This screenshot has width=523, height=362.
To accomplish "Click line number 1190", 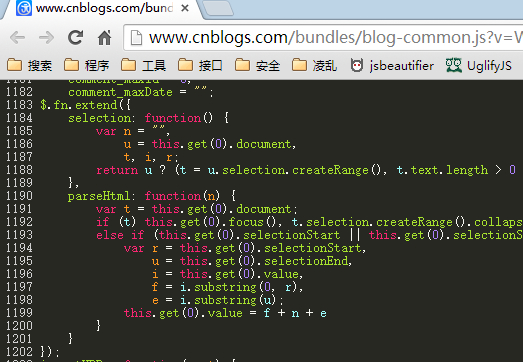I will [x=19, y=196].
